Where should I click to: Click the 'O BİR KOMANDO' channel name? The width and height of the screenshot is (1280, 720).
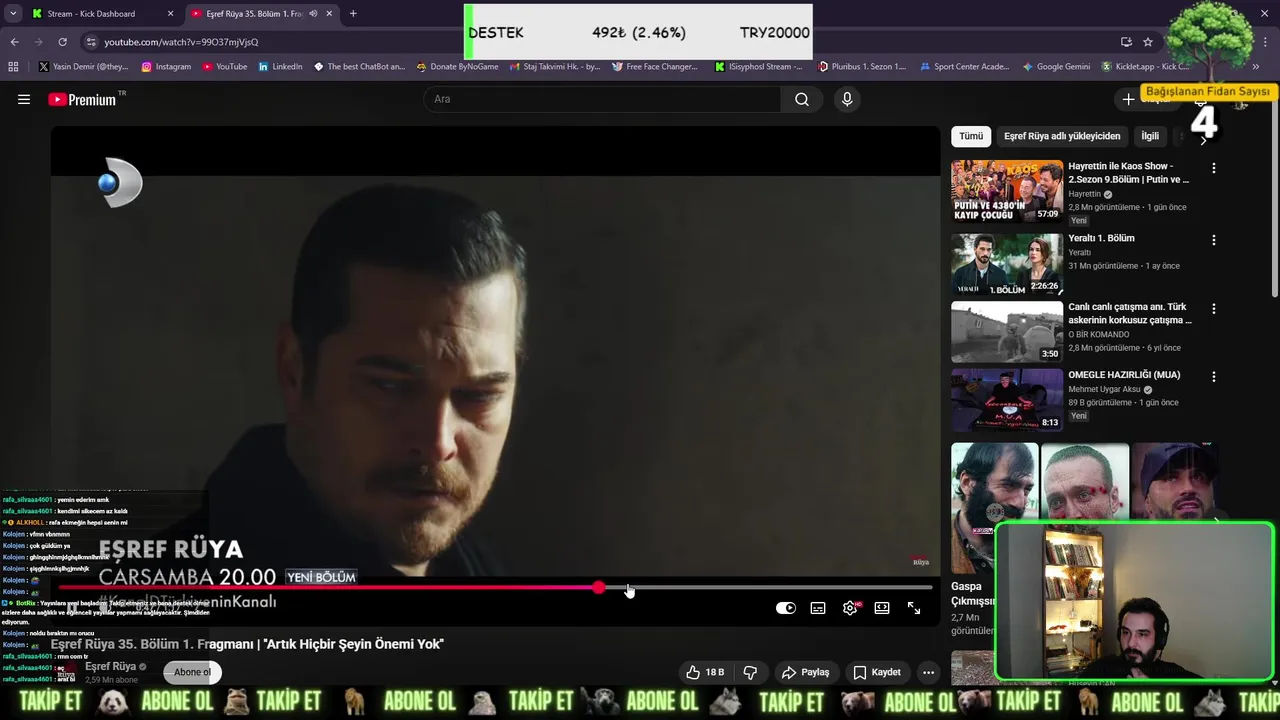pos(1098,334)
